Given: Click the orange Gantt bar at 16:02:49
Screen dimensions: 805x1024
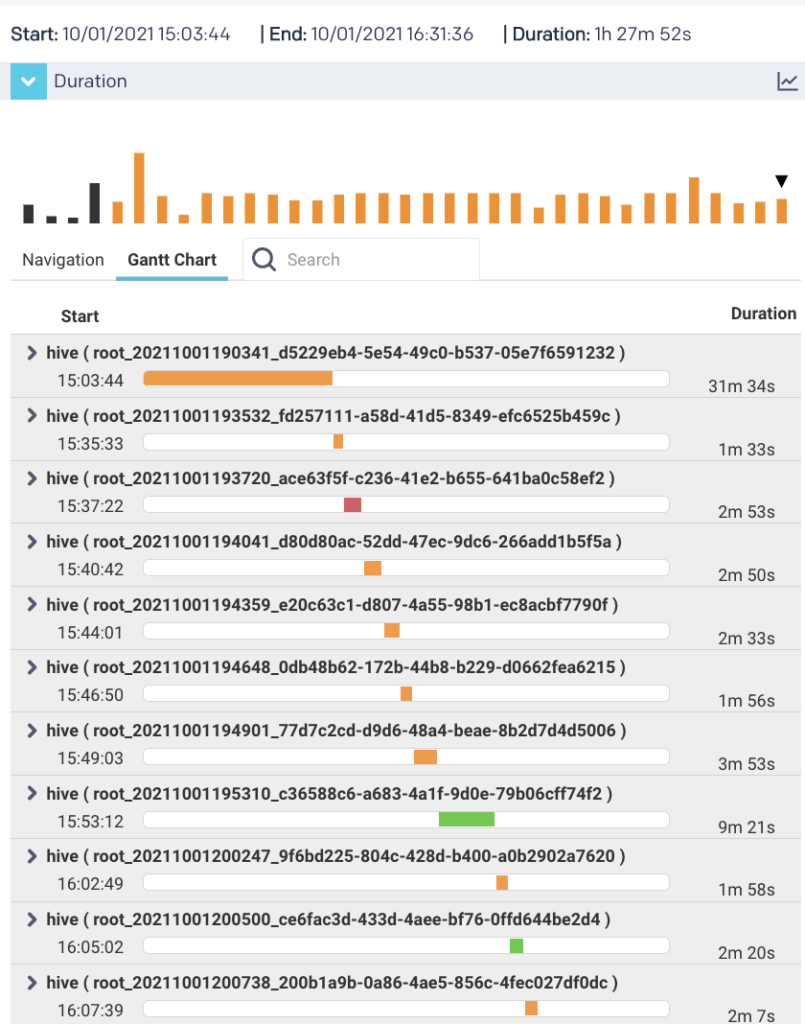Looking at the screenshot, I should coord(502,883).
